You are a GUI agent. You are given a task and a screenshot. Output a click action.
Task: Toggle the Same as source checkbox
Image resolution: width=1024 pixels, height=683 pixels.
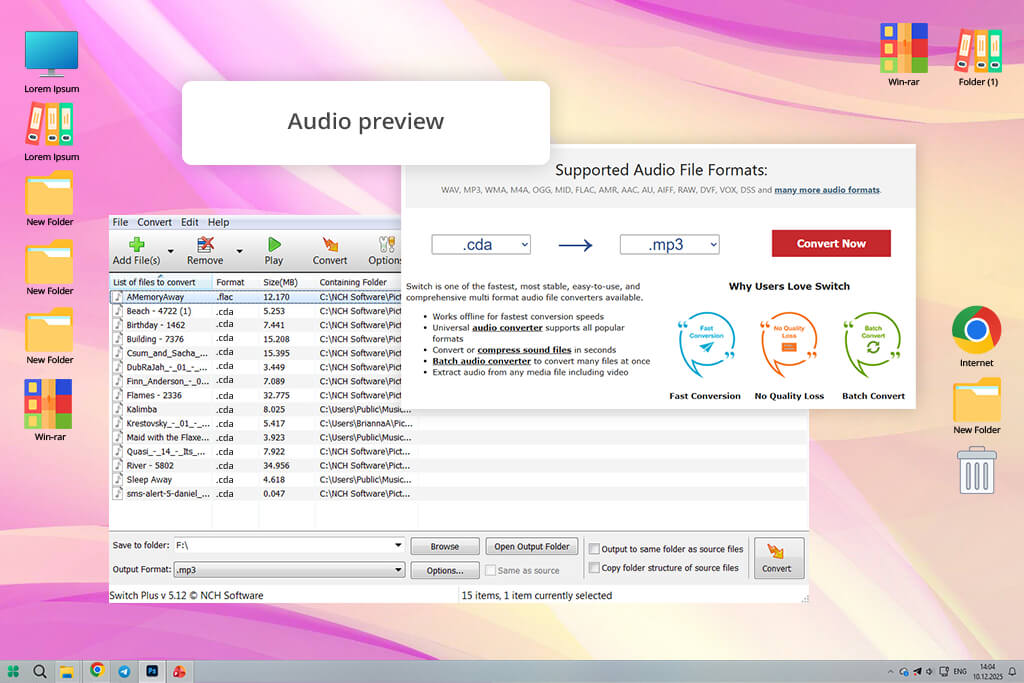(x=490, y=570)
